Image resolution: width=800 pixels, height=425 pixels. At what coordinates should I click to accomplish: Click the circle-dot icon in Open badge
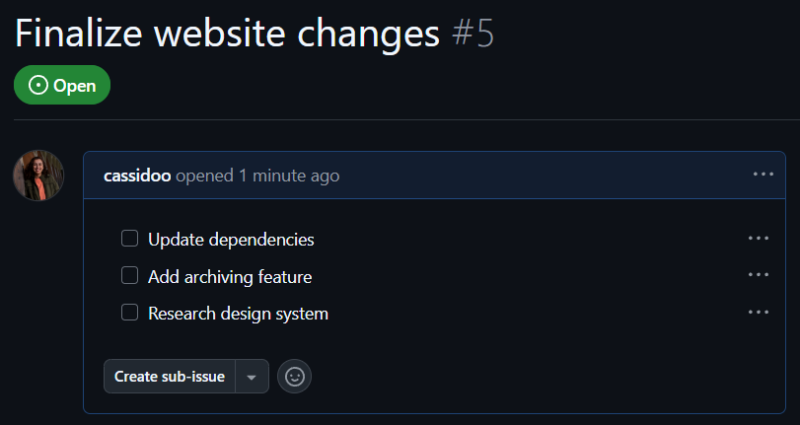point(39,86)
